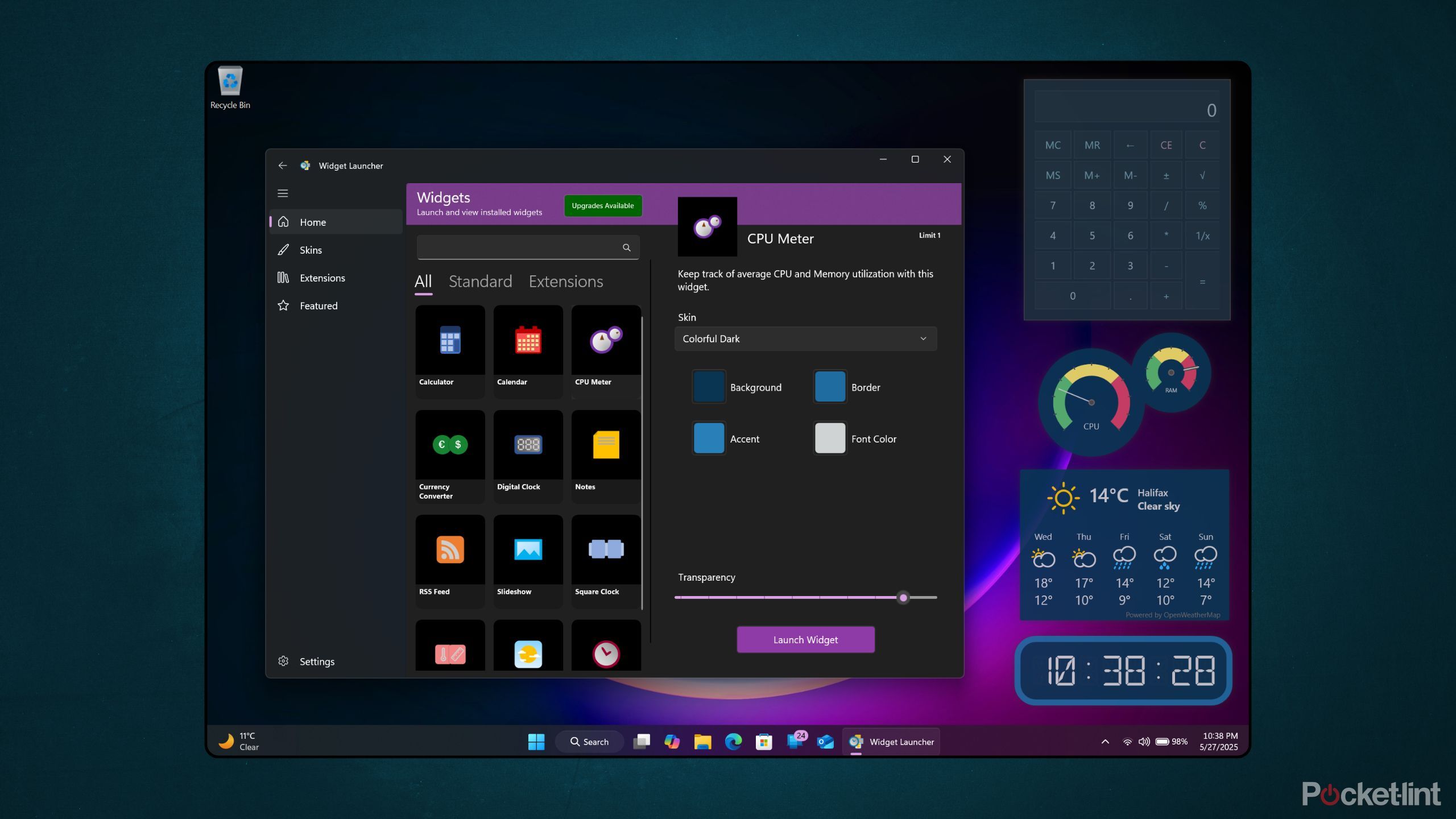Click the Transparency slider handle
Image resolution: width=1456 pixels, height=819 pixels.
click(x=903, y=597)
